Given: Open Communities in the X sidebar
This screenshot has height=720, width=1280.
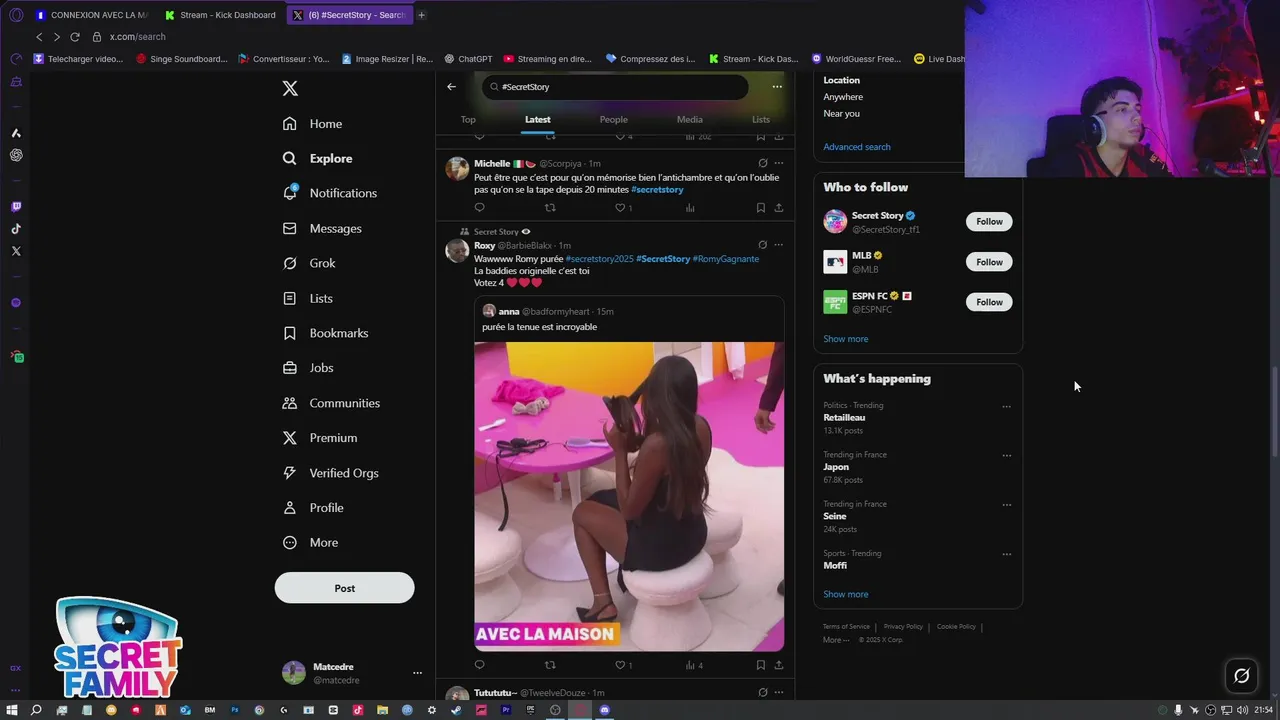Looking at the screenshot, I should 331,403.
